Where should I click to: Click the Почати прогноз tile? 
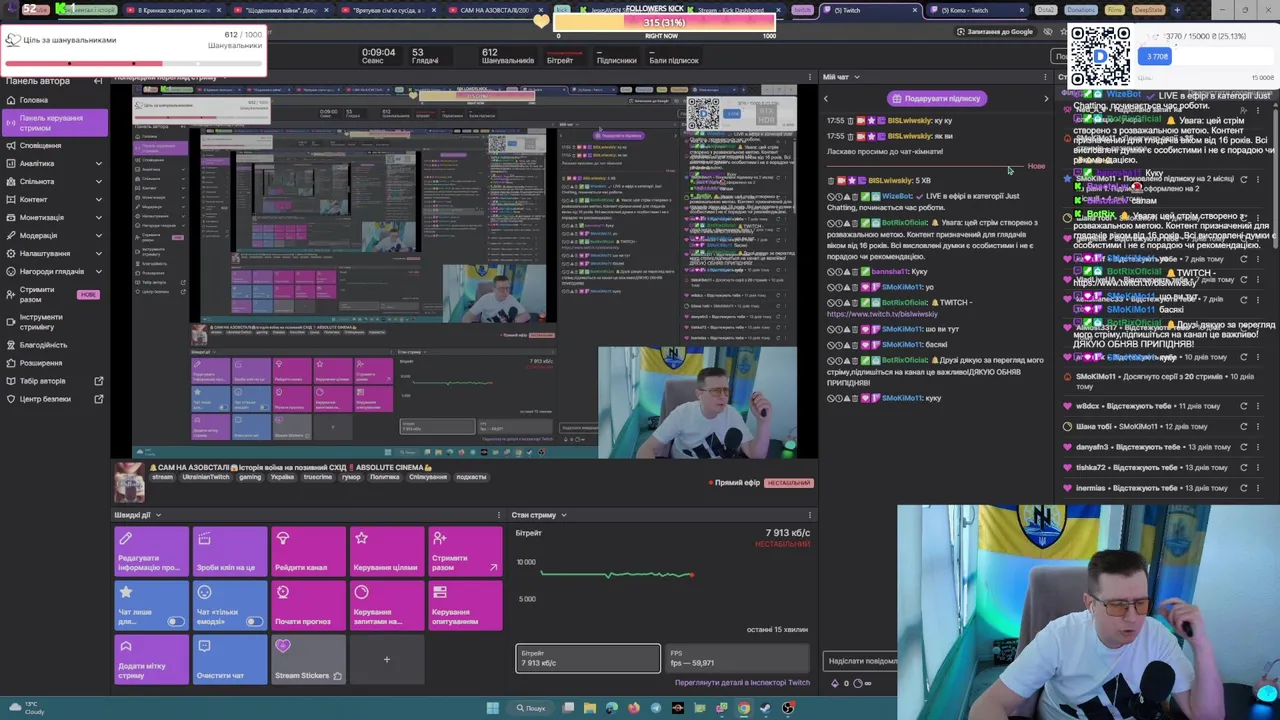[x=308, y=606]
